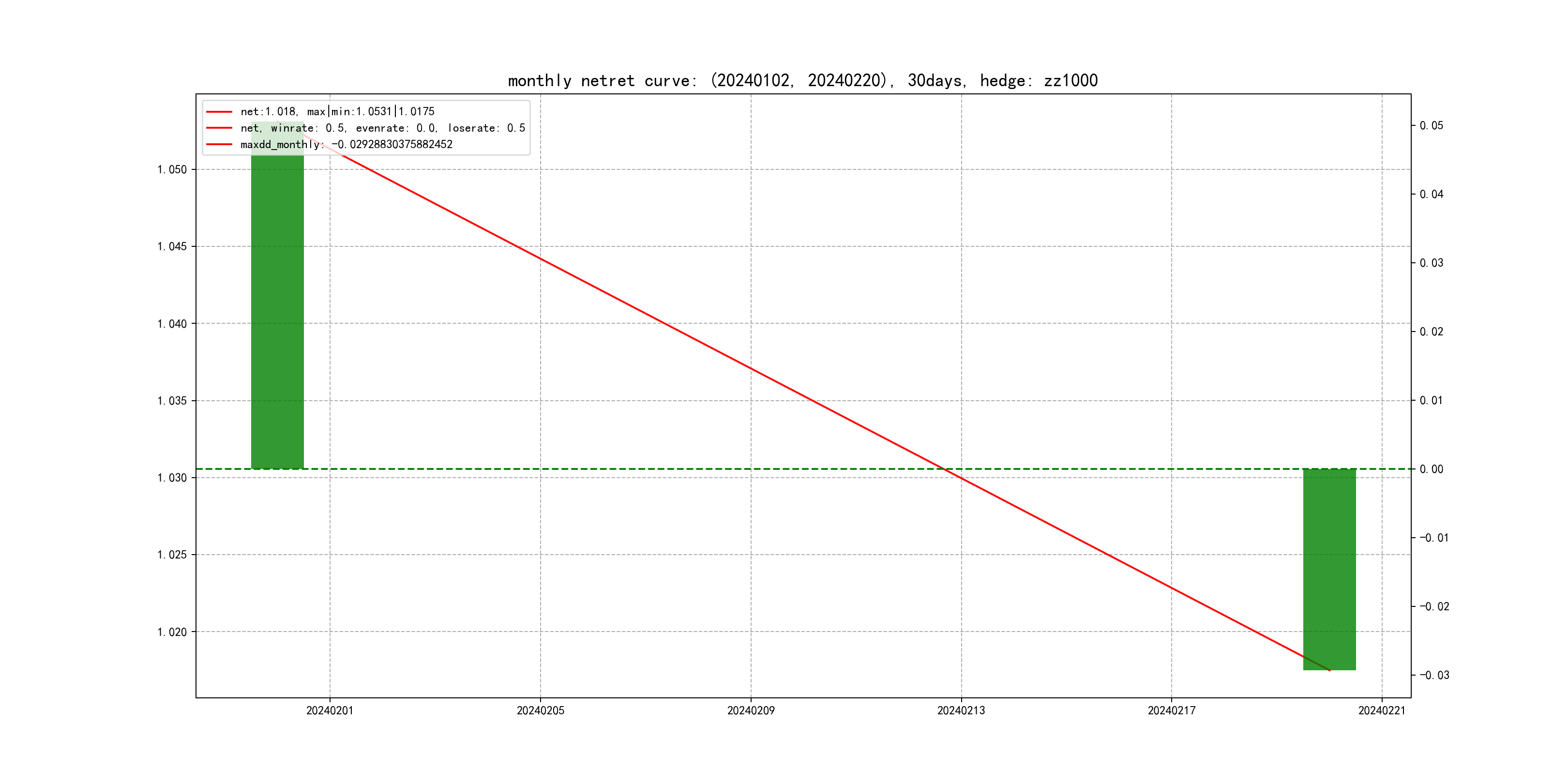Click the red line sample beside 'maxdd_monthly'
The image size is (1568, 784).
click(x=219, y=145)
